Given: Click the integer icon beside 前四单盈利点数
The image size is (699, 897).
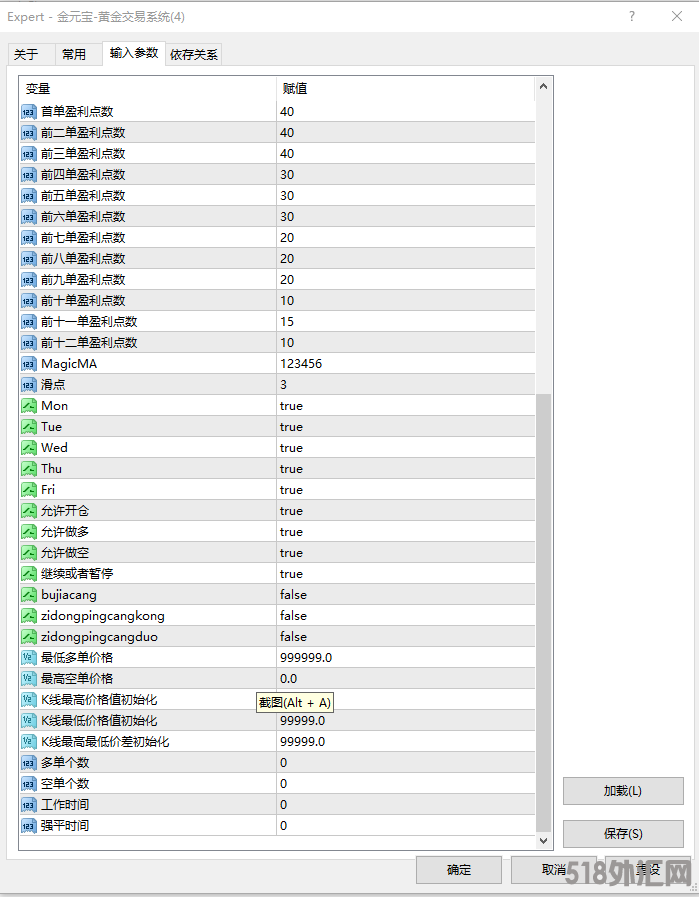Looking at the screenshot, I should 29,174.
